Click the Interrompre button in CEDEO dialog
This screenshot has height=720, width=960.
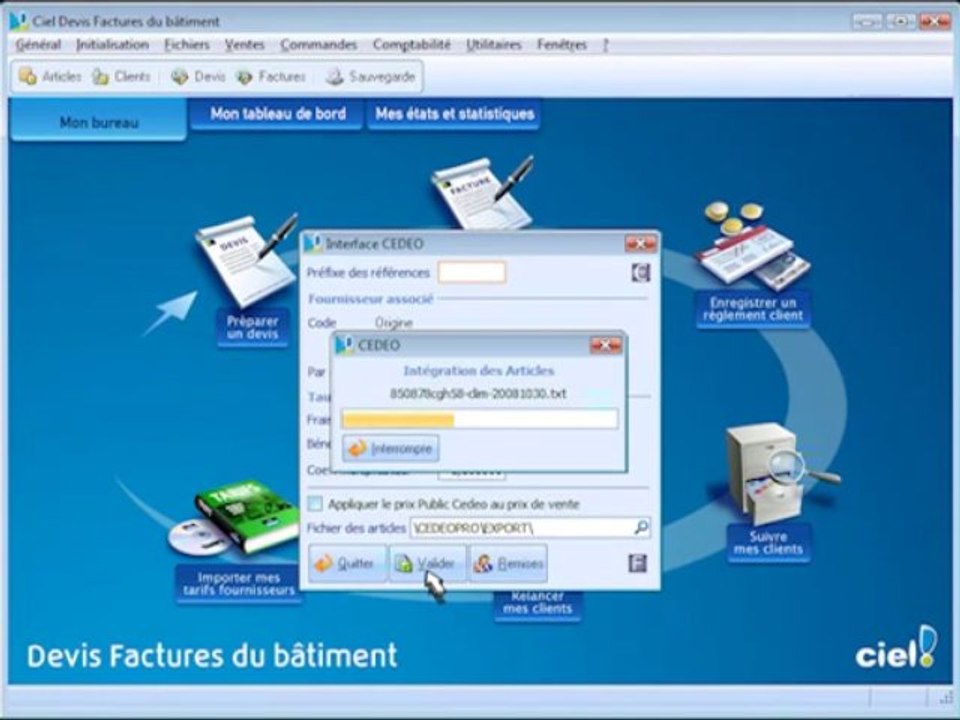click(x=391, y=449)
